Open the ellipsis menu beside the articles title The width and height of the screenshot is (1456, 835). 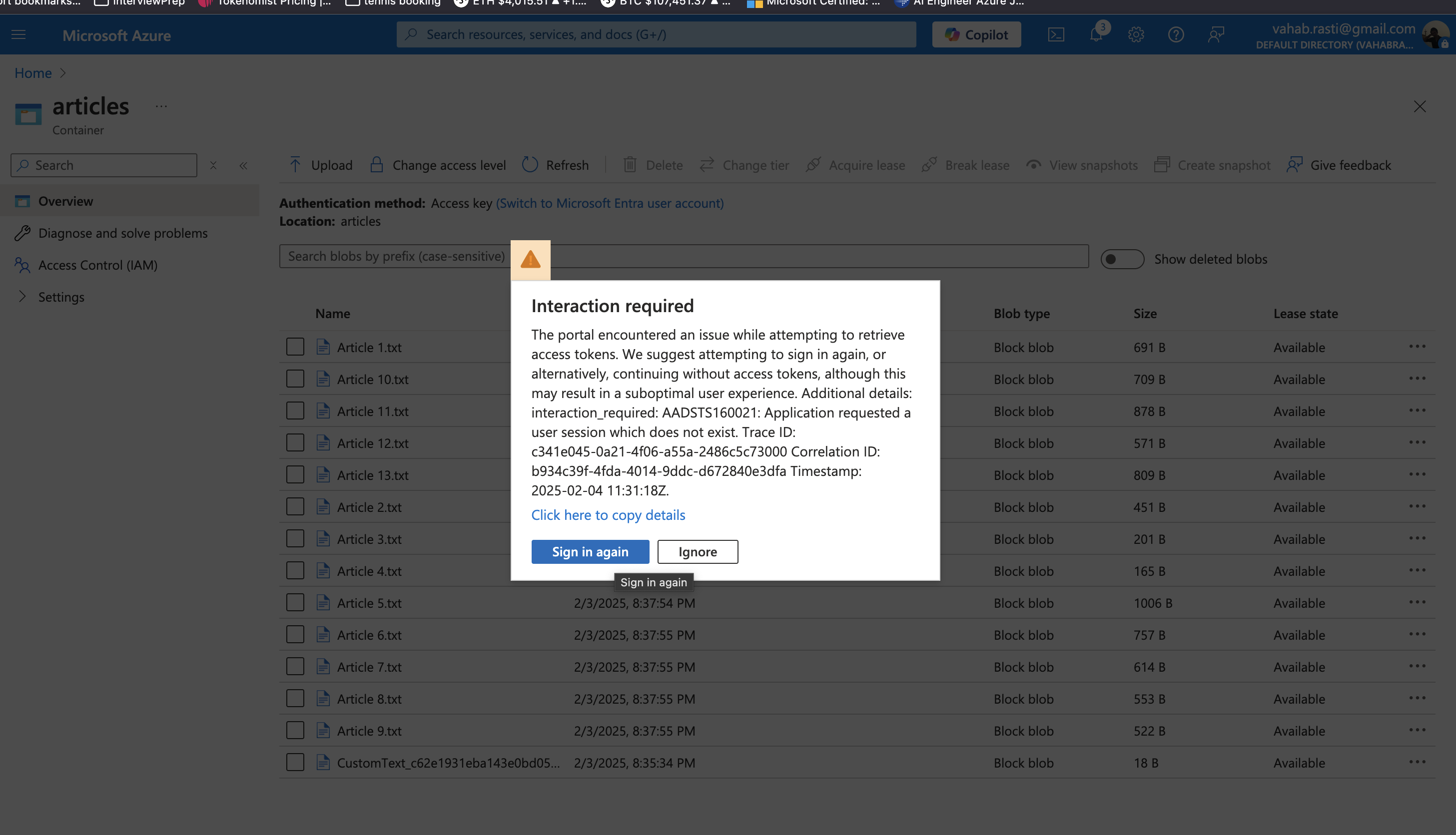(161, 106)
